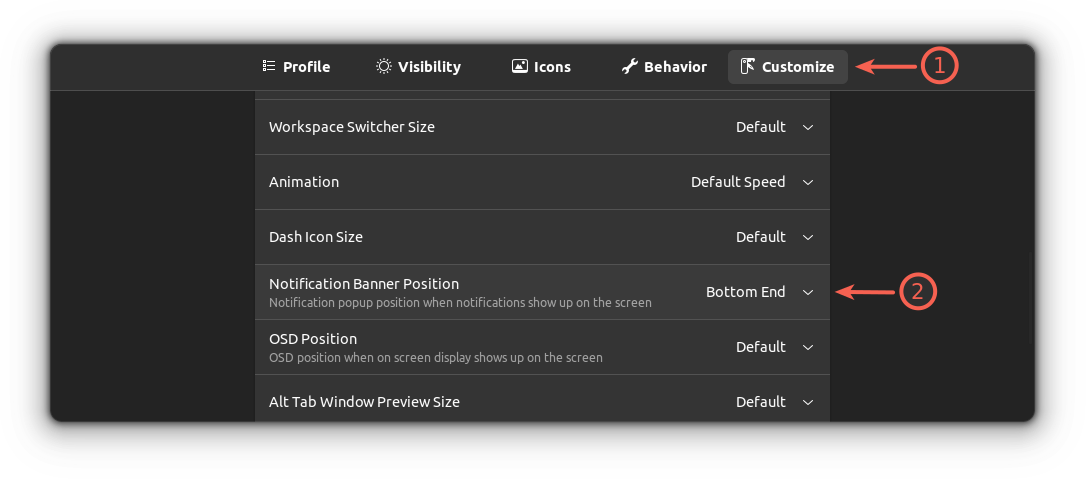Image resolution: width=1087 pixels, height=480 pixels.
Task: Expand the Dash Icon Size chevron
Action: (808, 237)
